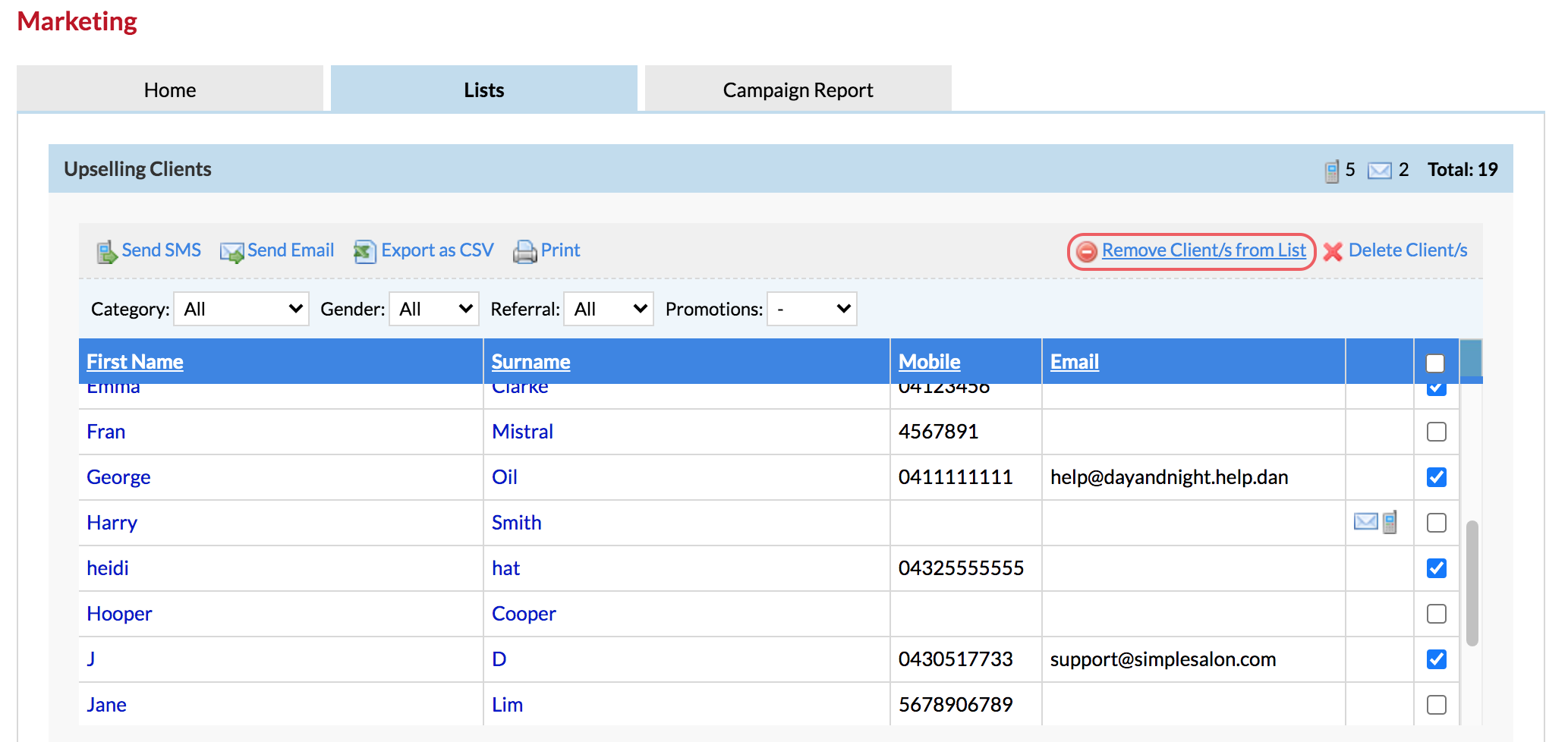Click the Print link
This screenshot has height=742, width=1568.
(561, 250)
